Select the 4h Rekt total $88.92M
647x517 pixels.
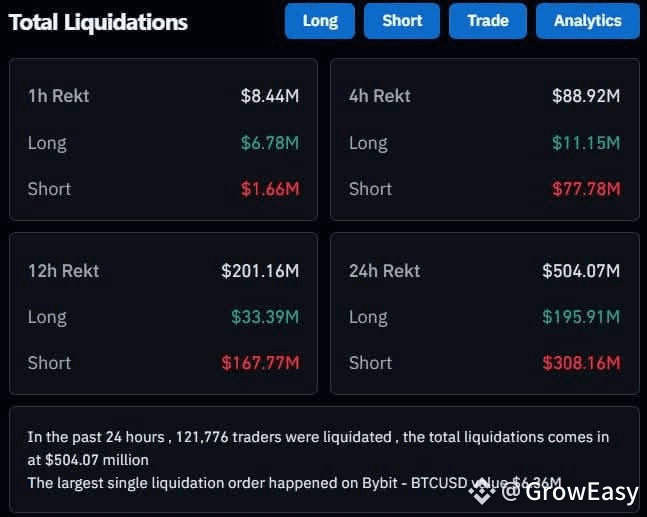(x=586, y=96)
